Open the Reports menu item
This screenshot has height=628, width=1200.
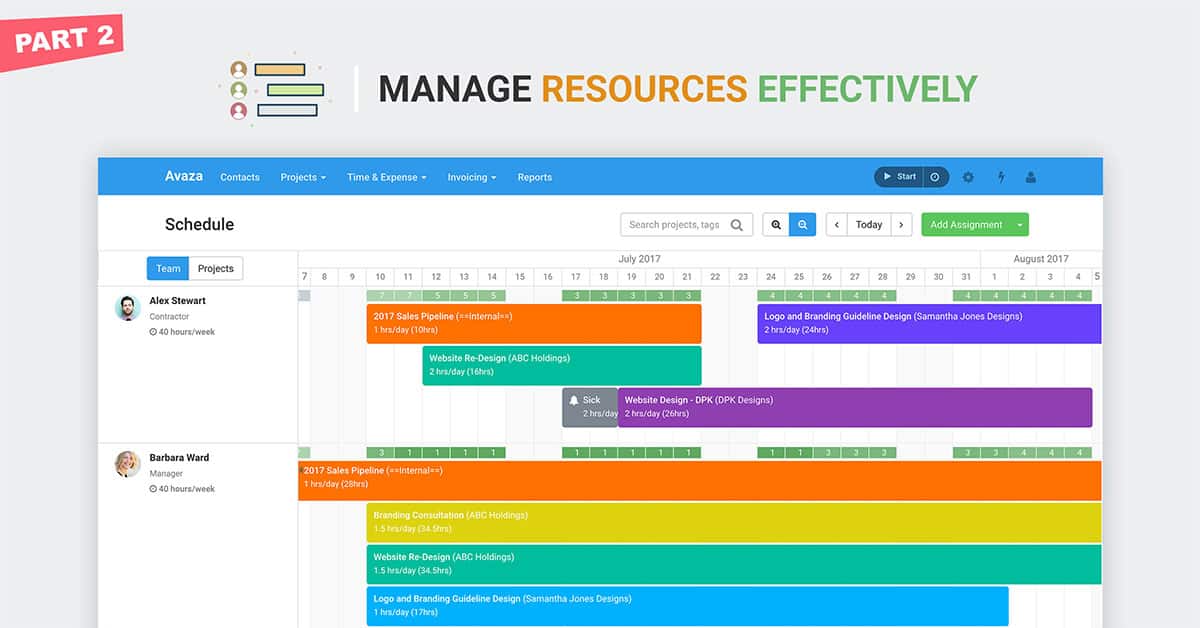534,177
